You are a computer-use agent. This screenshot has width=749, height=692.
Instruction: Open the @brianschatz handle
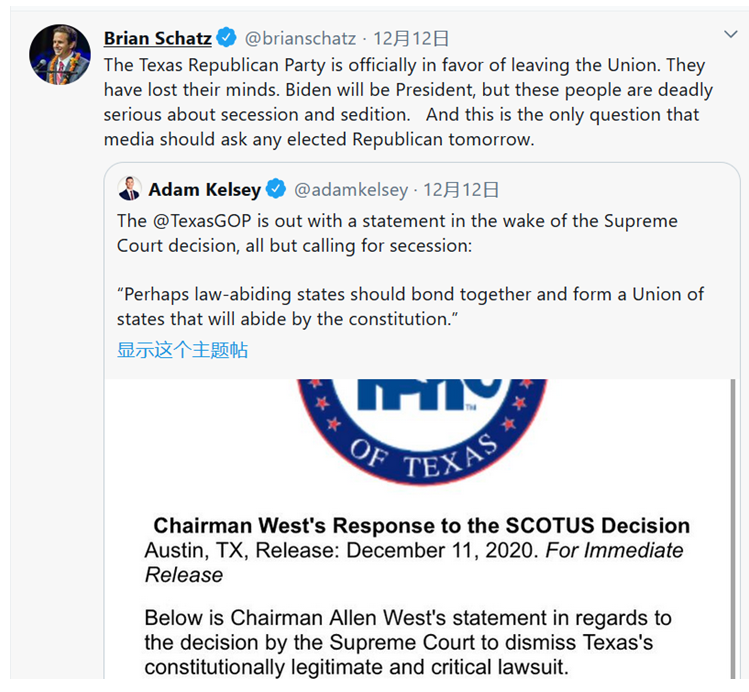tap(300, 39)
